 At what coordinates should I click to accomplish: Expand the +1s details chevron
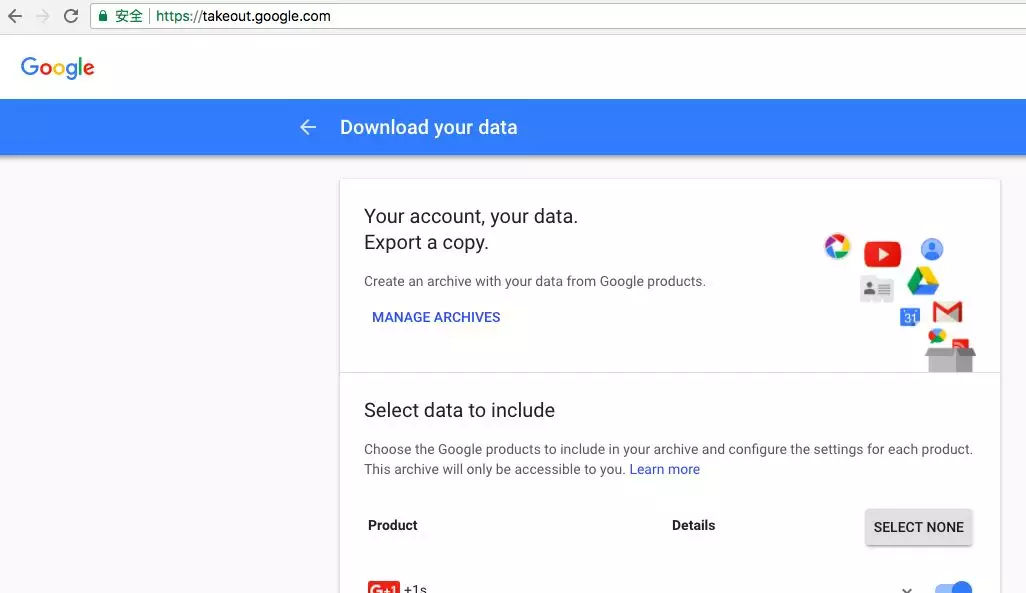[907, 588]
